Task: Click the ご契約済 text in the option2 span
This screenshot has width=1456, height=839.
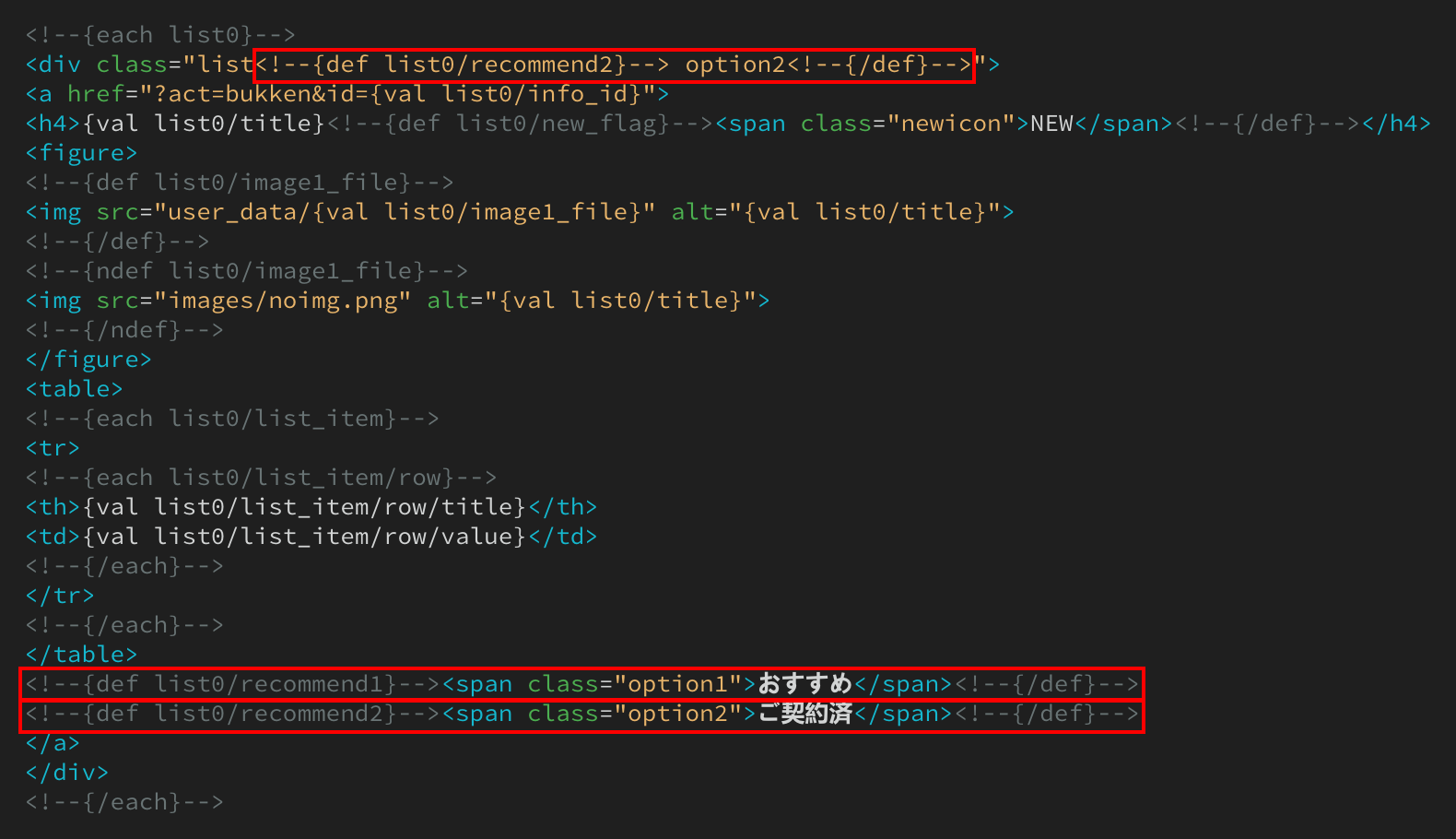Action: coord(804,714)
